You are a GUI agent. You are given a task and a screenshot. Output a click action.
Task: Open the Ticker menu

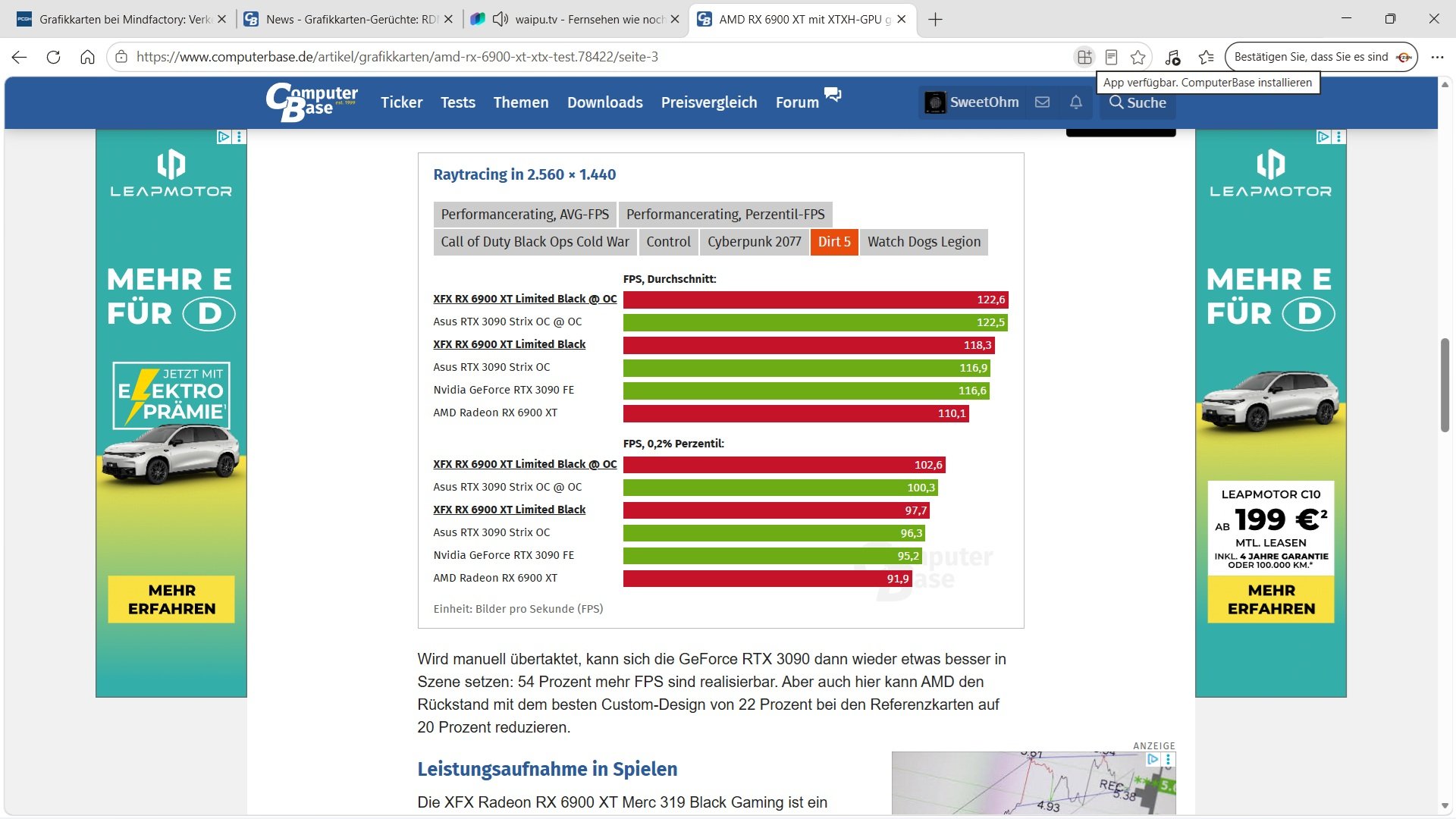(x=401, y=102)
